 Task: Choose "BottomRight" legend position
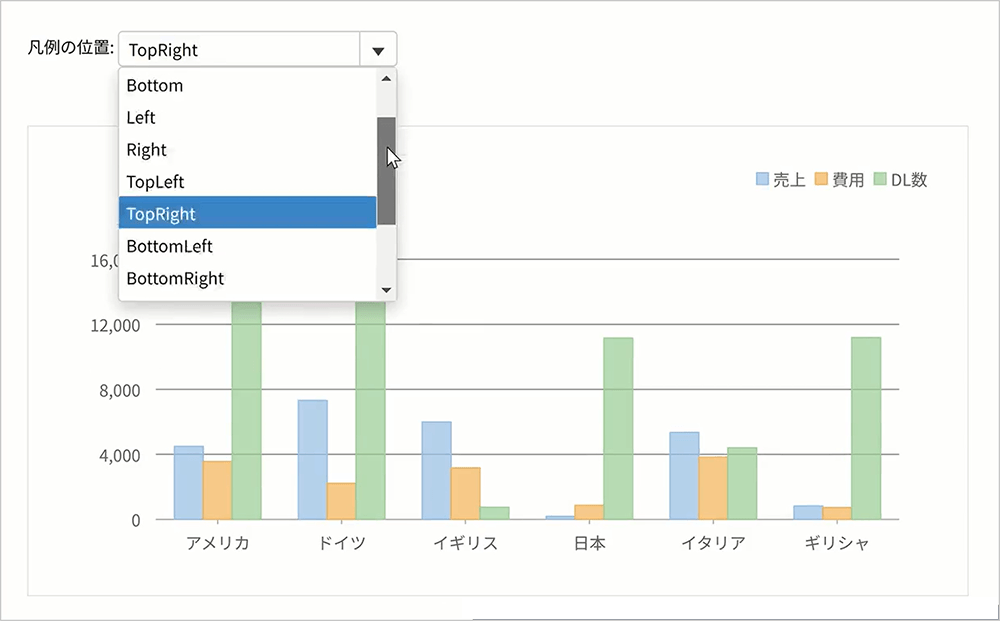[174, 278]
